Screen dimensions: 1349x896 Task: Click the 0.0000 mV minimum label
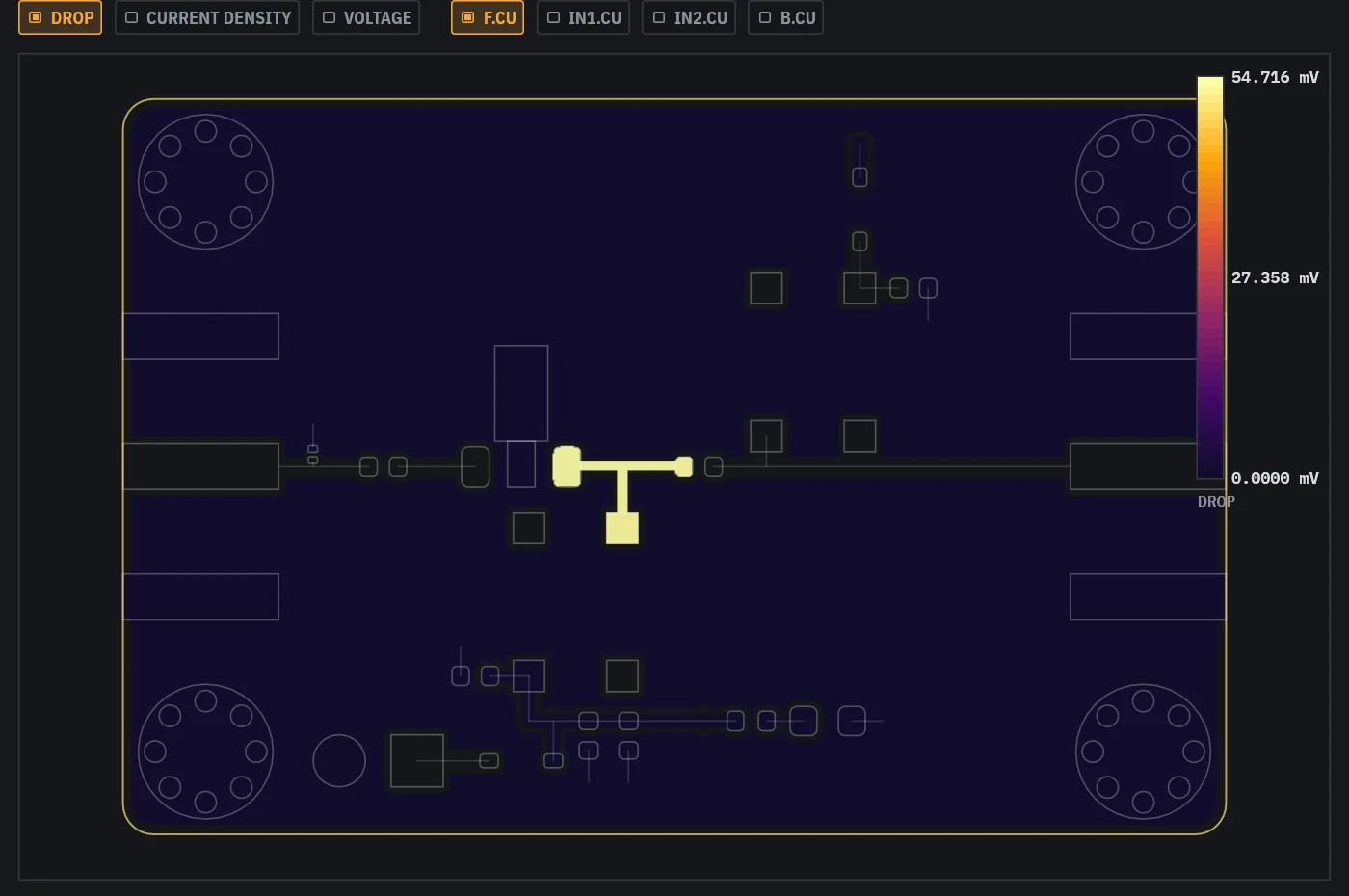coord(1275,478)
